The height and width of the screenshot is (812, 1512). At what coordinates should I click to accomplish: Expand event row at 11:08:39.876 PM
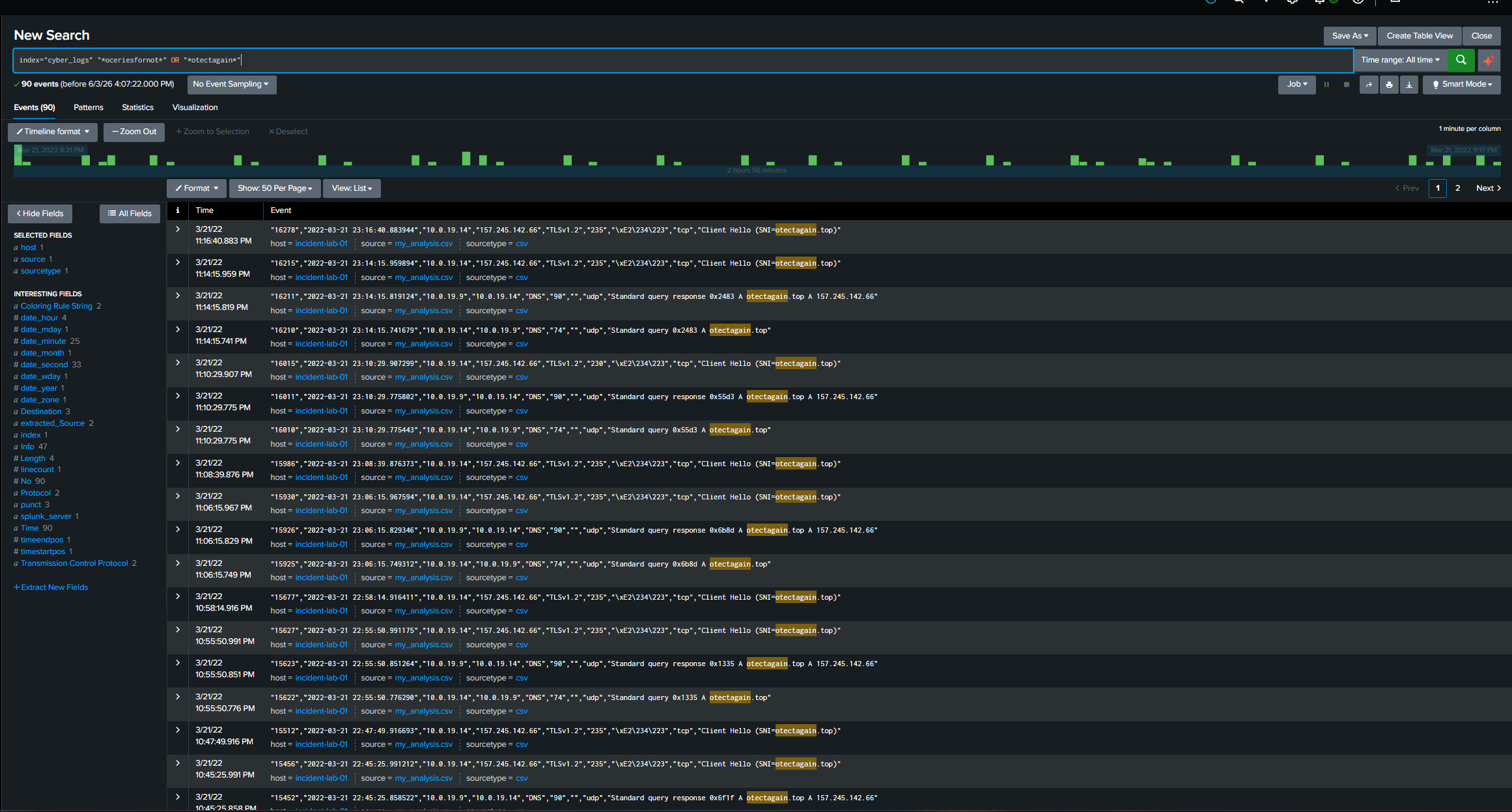(178, 463)
